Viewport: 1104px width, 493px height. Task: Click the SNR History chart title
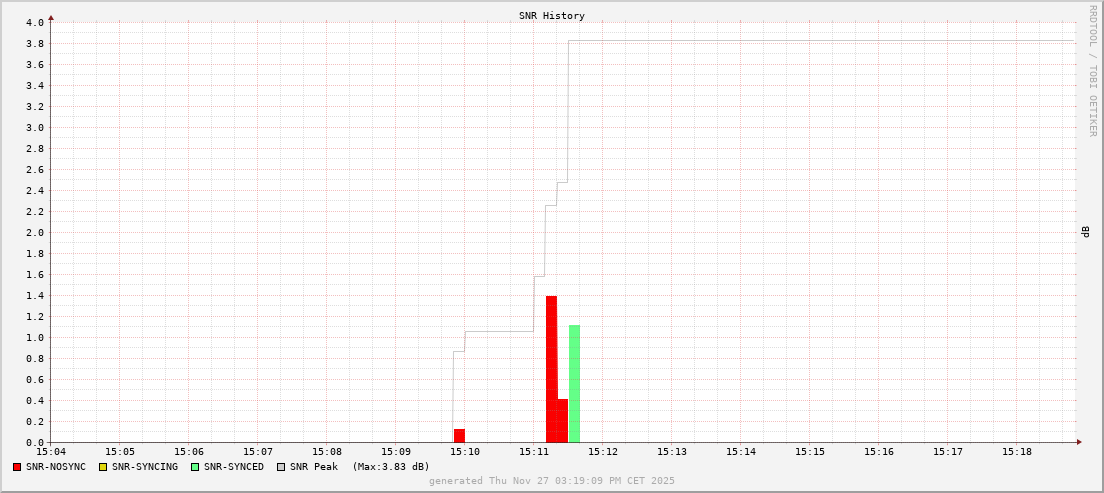[552, 16]
